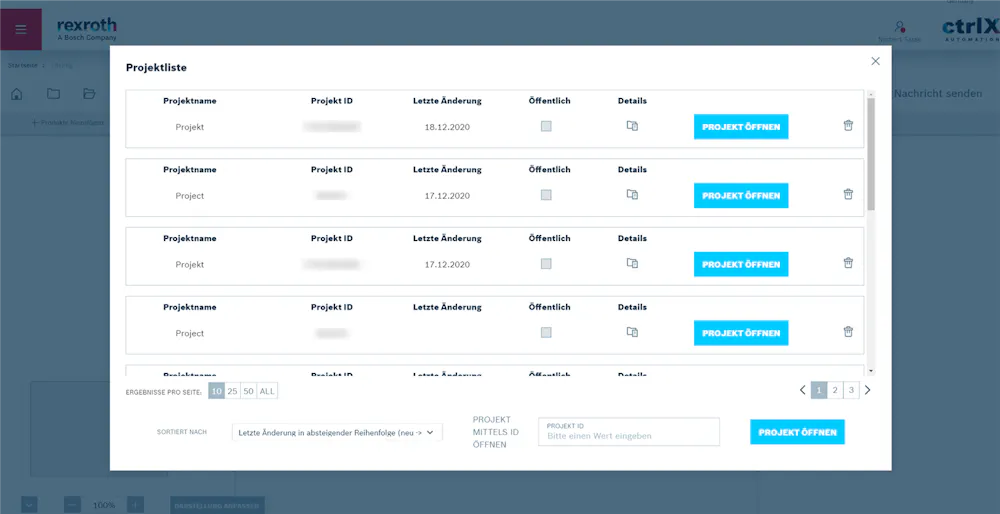
Task: Toggle Öffentlich for Projekt dated 17.12.2020
Action: [546, 263]
